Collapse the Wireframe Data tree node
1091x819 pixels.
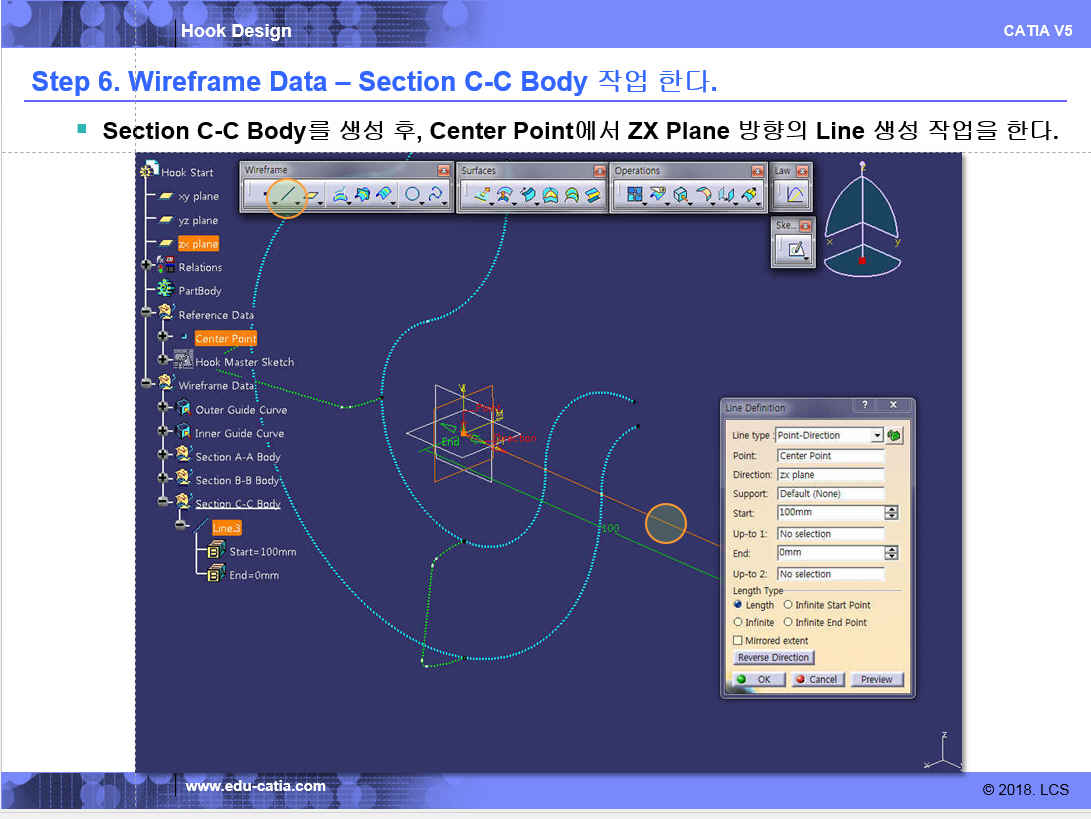148,384
